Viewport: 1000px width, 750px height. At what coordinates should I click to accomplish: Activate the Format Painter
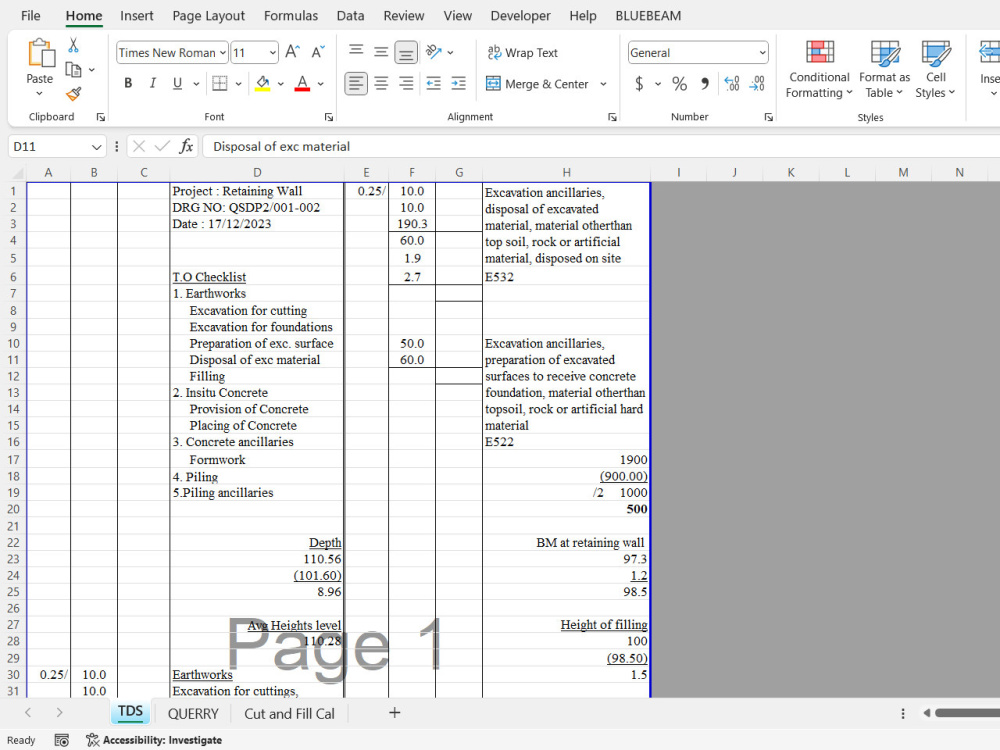[x=72, y=94]
